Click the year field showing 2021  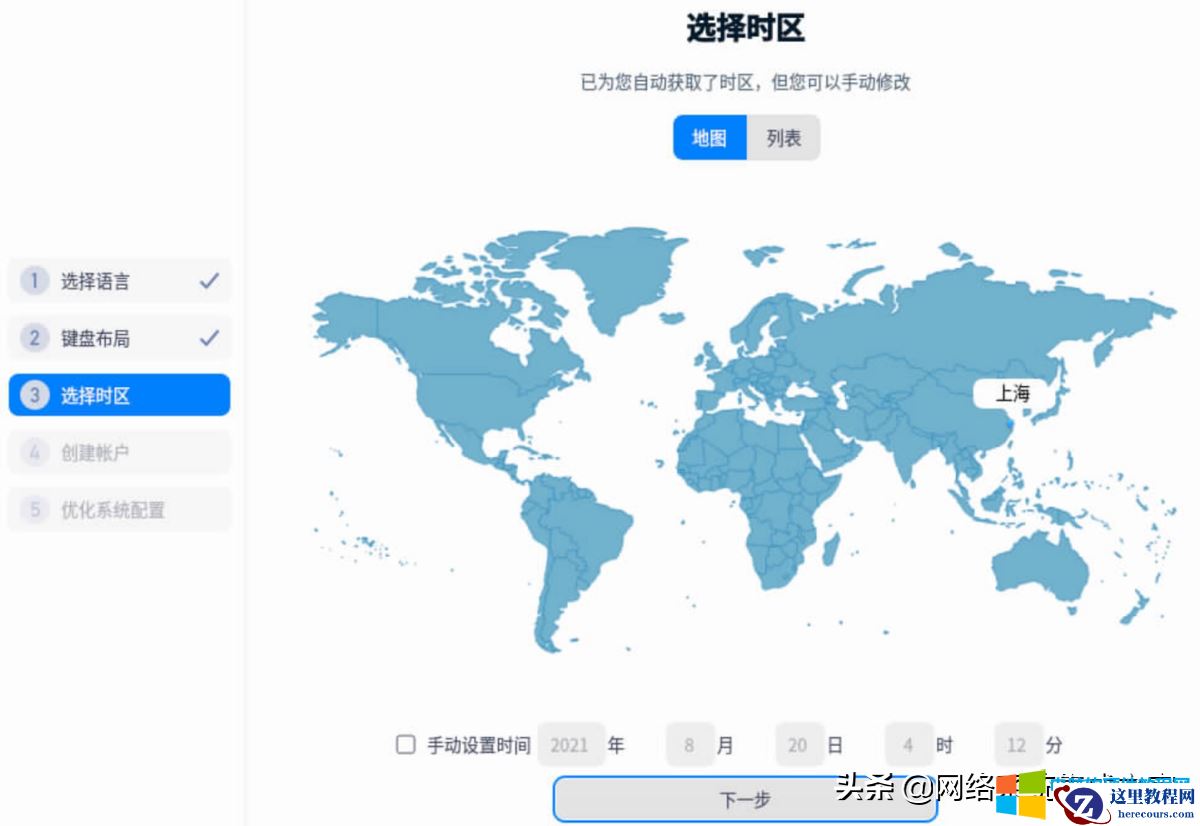571,744
